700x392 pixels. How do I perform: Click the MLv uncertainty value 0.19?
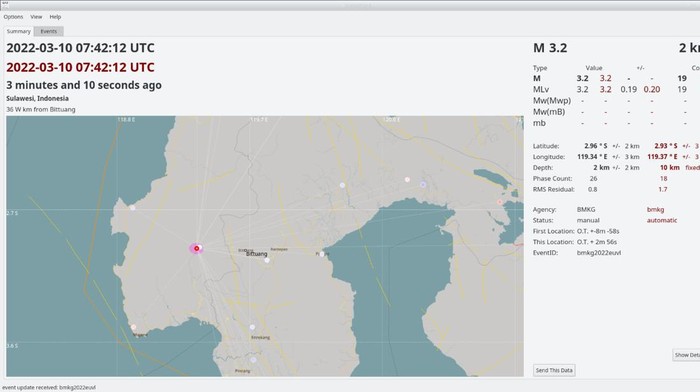(629, 89)
